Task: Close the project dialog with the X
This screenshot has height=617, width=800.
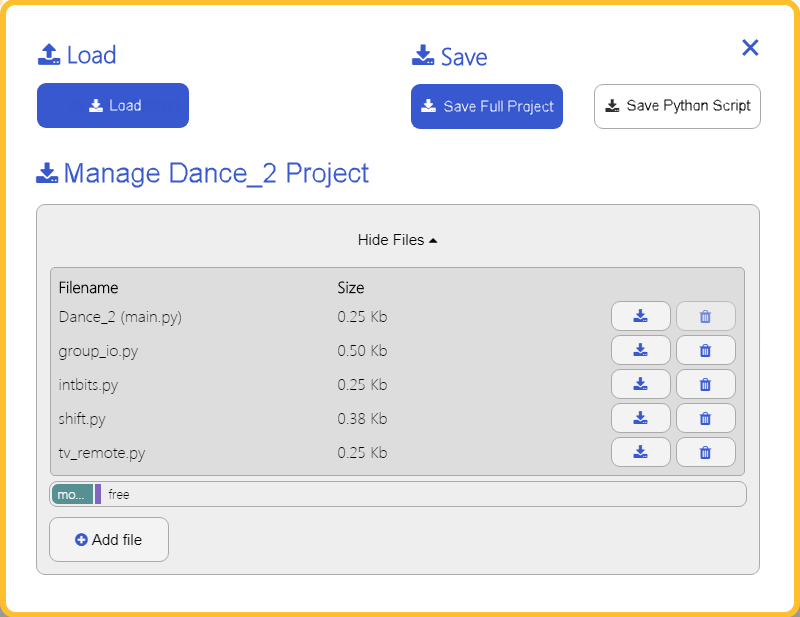Action: (x=750, y=47)
